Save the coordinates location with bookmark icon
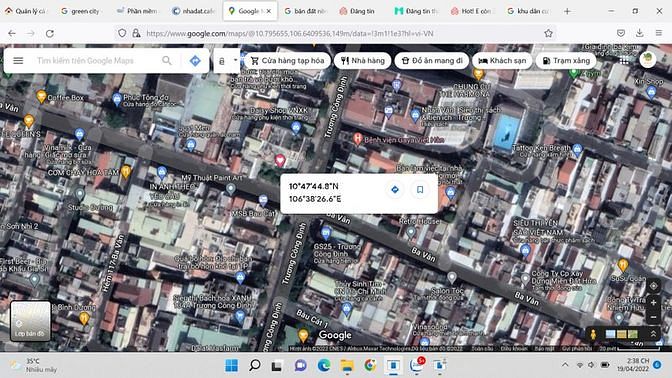Screen dimensions: 672x378 tap(420, 189)
